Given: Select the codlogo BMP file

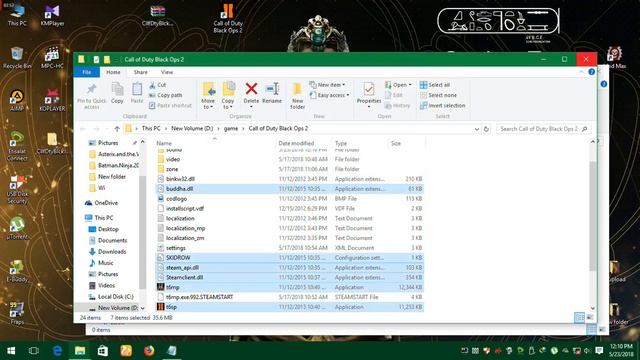Looking at the screenshot, I should (289, 198).
